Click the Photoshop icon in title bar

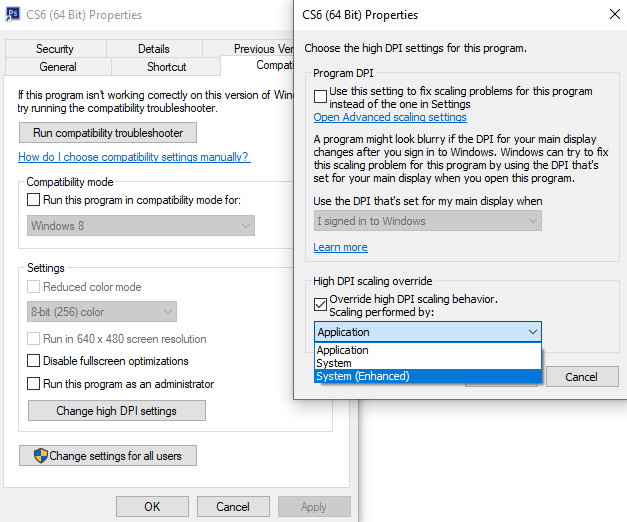coord(15,15)
